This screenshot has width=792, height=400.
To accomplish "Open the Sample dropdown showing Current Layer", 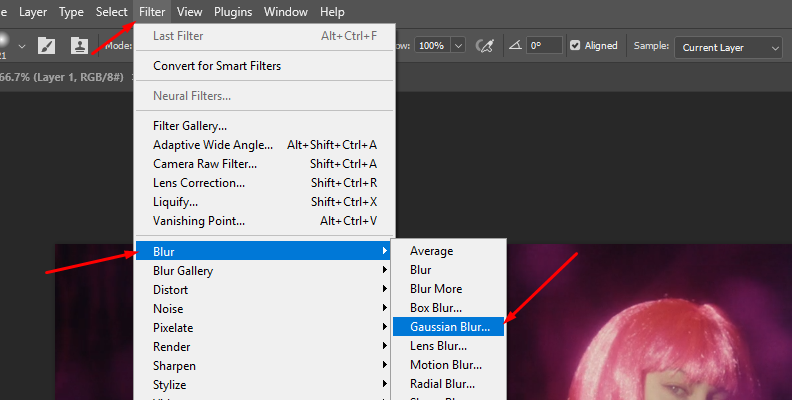I will point(728,47).
